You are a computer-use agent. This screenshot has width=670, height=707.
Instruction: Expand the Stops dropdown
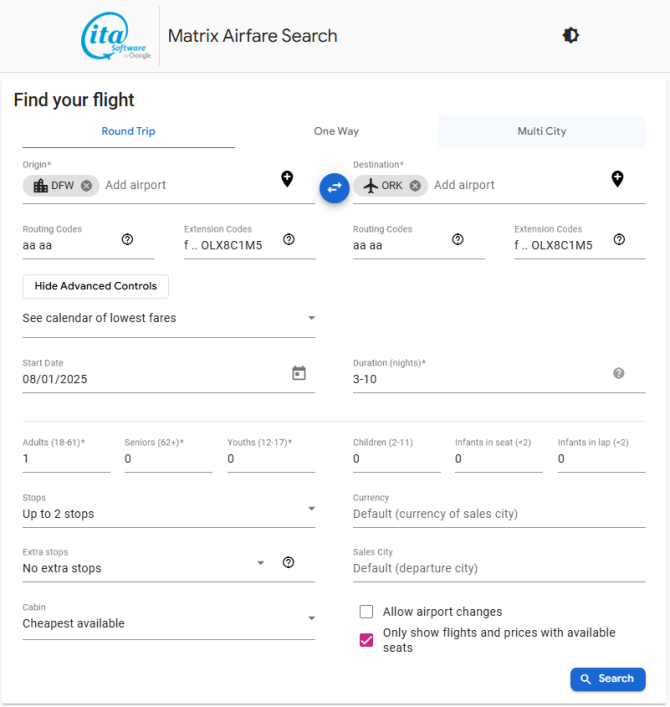coord(169,514)
